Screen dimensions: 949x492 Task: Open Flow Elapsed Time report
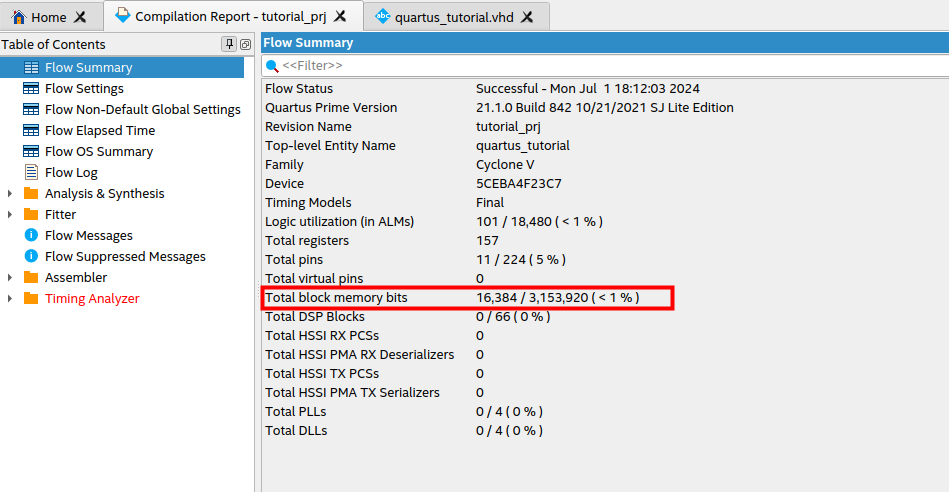point(100,130)
